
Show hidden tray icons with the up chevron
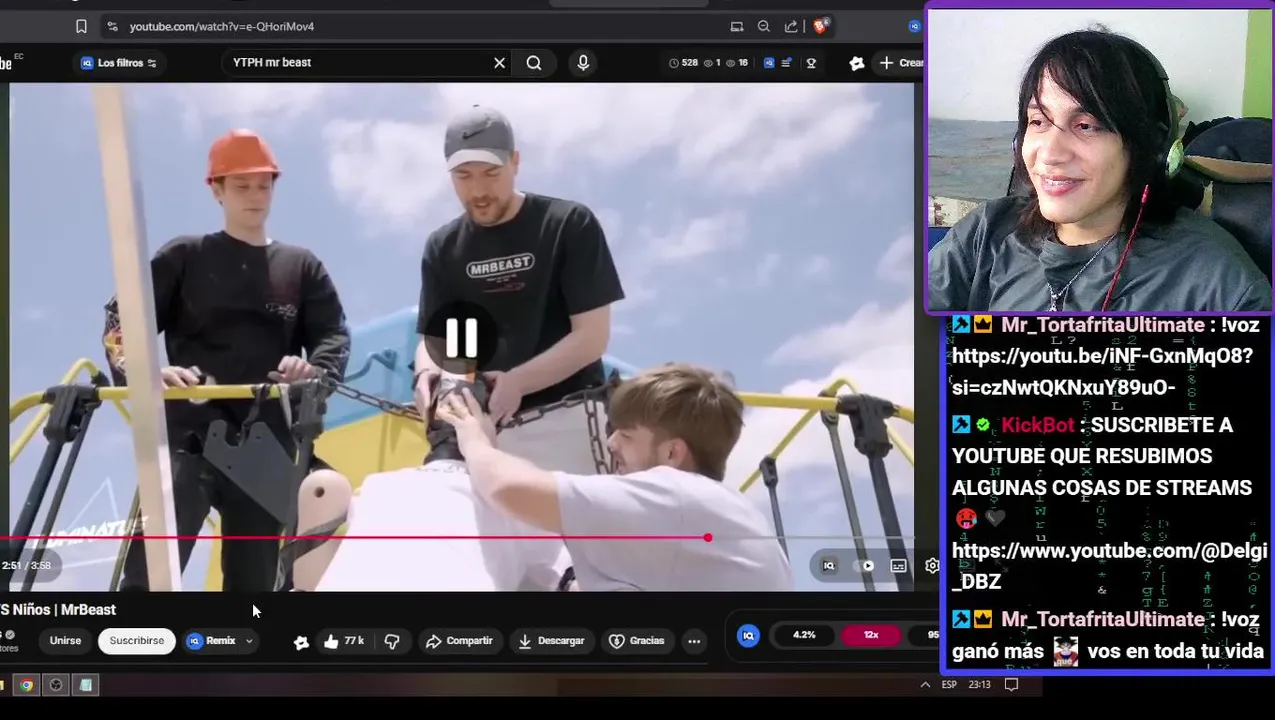click(925, 685)
